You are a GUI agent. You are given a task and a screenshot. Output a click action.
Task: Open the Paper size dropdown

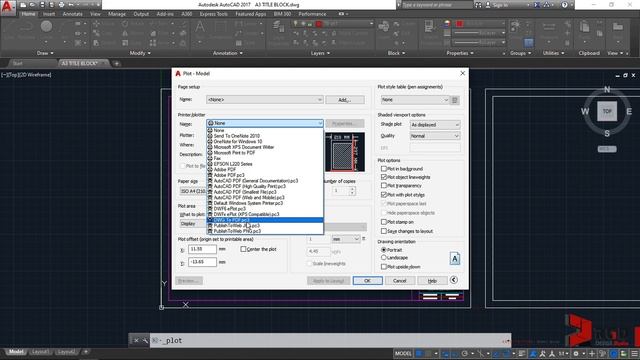[193, 191]
